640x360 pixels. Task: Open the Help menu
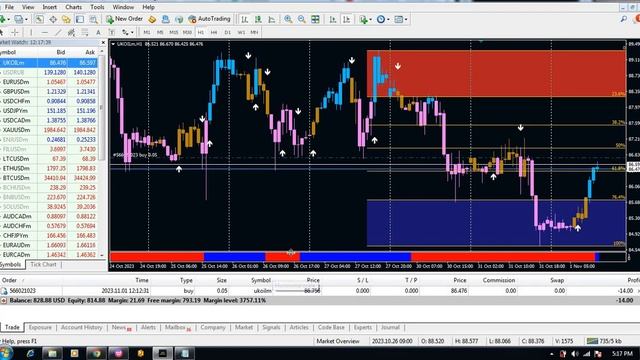pos(148,7)
